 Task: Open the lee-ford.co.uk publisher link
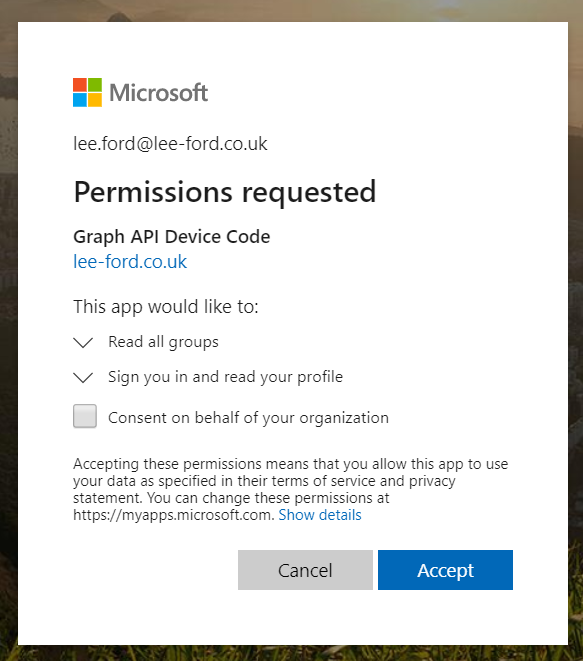[x=130, y=261]
